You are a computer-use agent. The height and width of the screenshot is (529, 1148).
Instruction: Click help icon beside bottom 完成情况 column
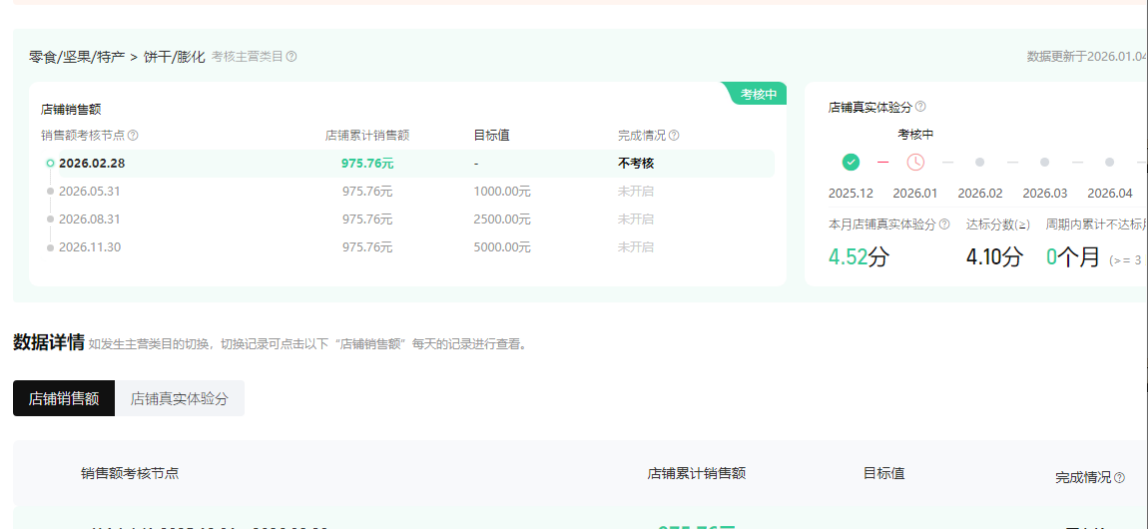[x=1119, y=478]
